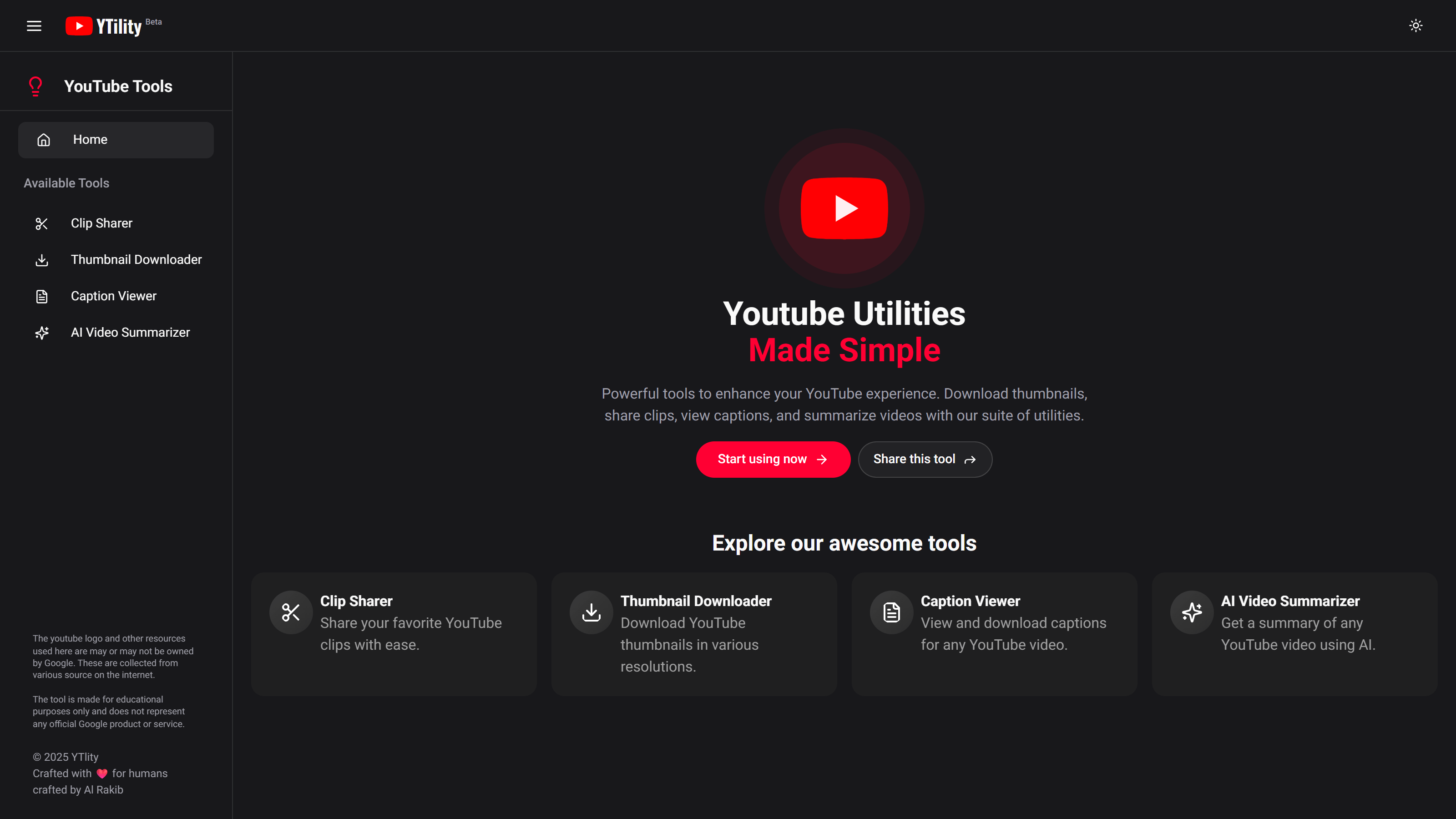Click the Start using now button
Viewport: 1456px width, 819px height.
[773, 459]
